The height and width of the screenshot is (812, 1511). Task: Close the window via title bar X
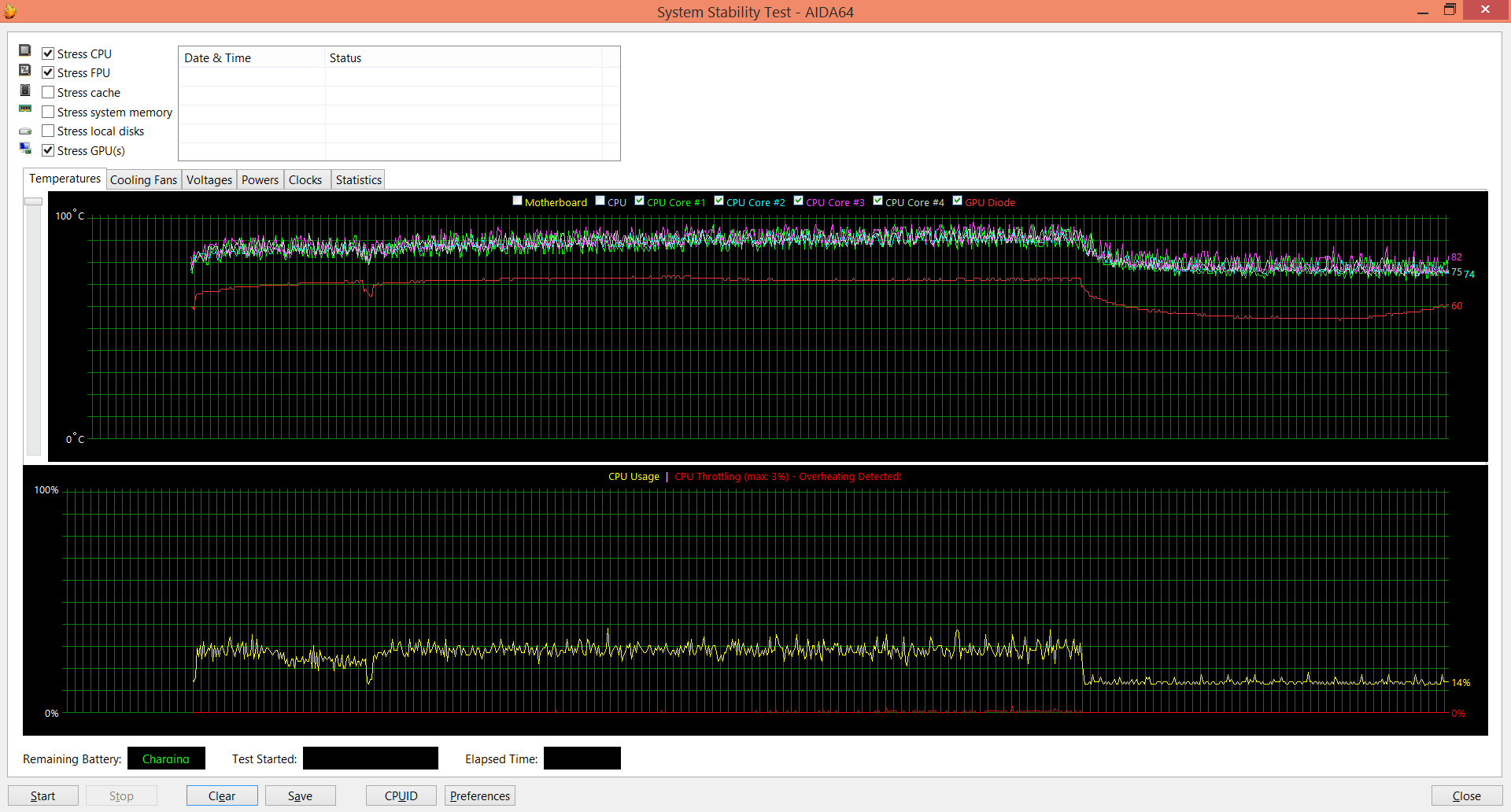[x=1486, y=9]
